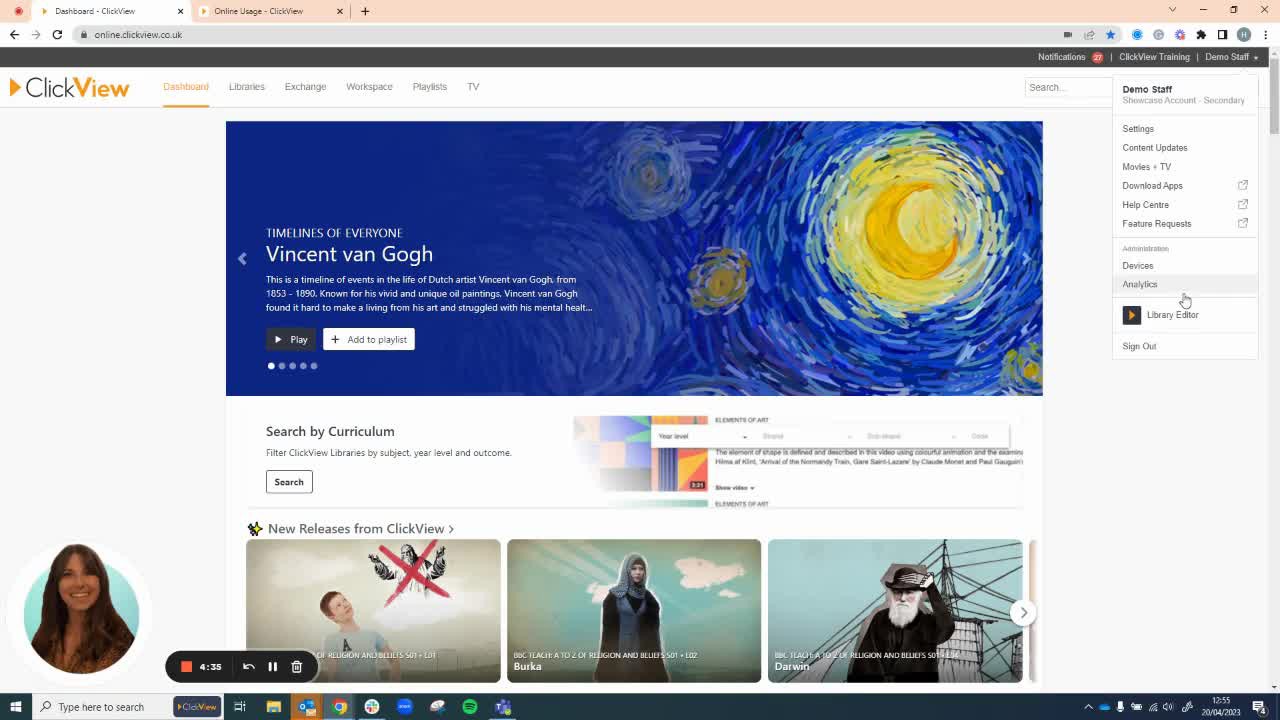Select second carousel dot indicator
This screenshot has height=720, width=1280.
(282, 366)
